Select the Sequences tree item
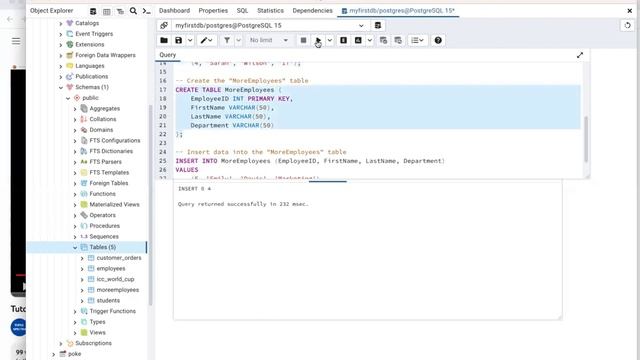Image resolution: width=640 pixels, height=360 pixels. pos(104,237)
